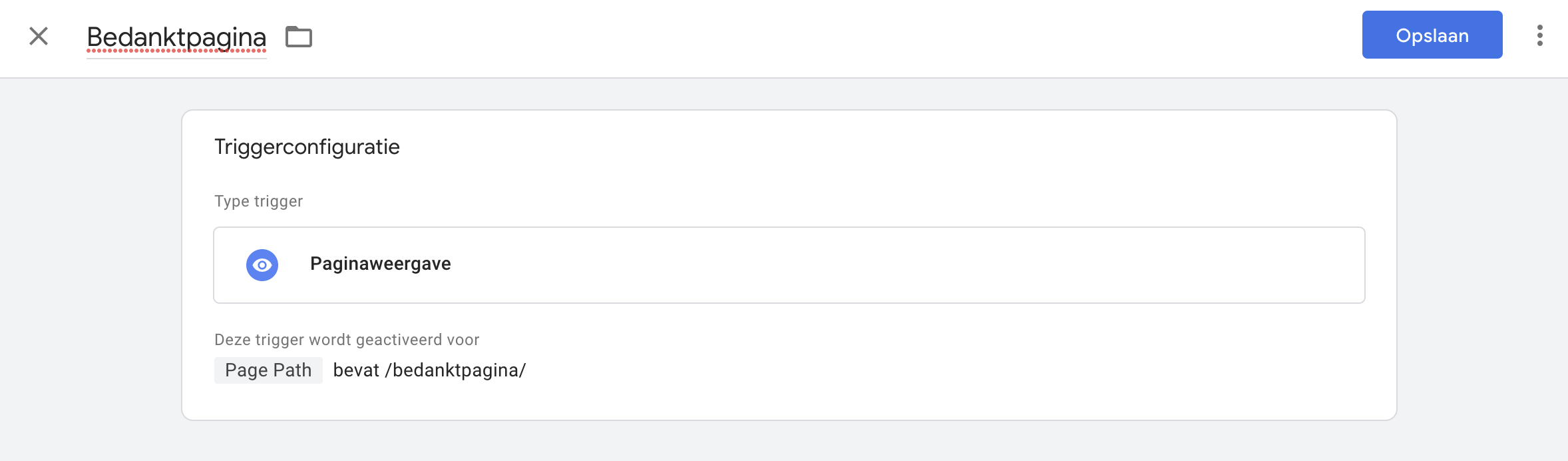Viewport: 1568px width, 461px height.
Task: Click blank card area right of the Page Path condition
Action: pyautogui.click(x=932, y=370)
